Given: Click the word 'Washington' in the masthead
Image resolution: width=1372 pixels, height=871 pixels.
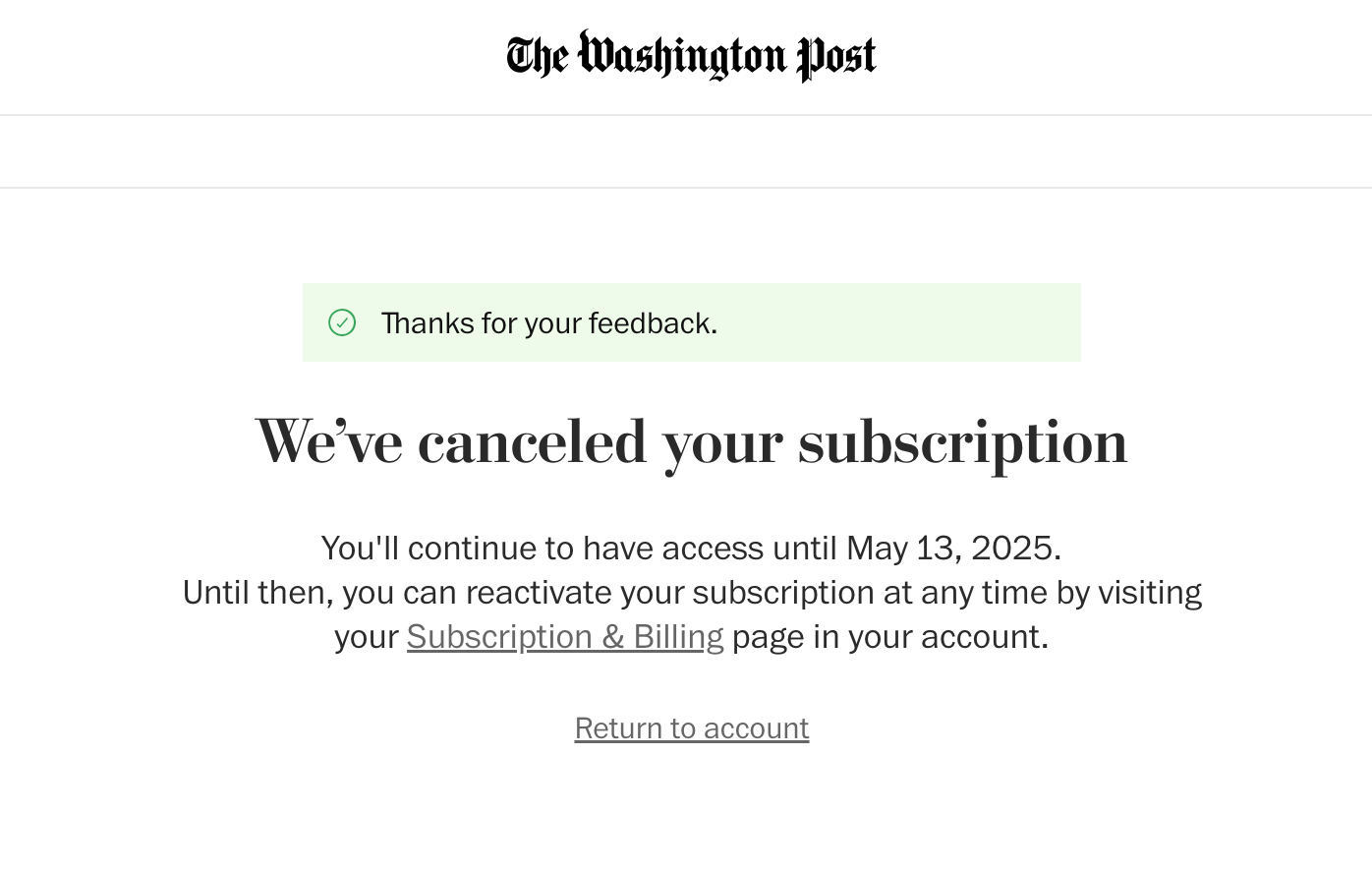Looking at the screenshot, I should [x=682, y=56].
